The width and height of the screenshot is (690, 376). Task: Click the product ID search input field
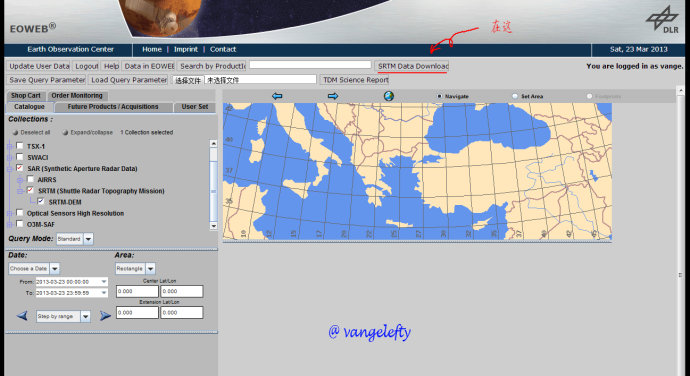coord(310,65)
